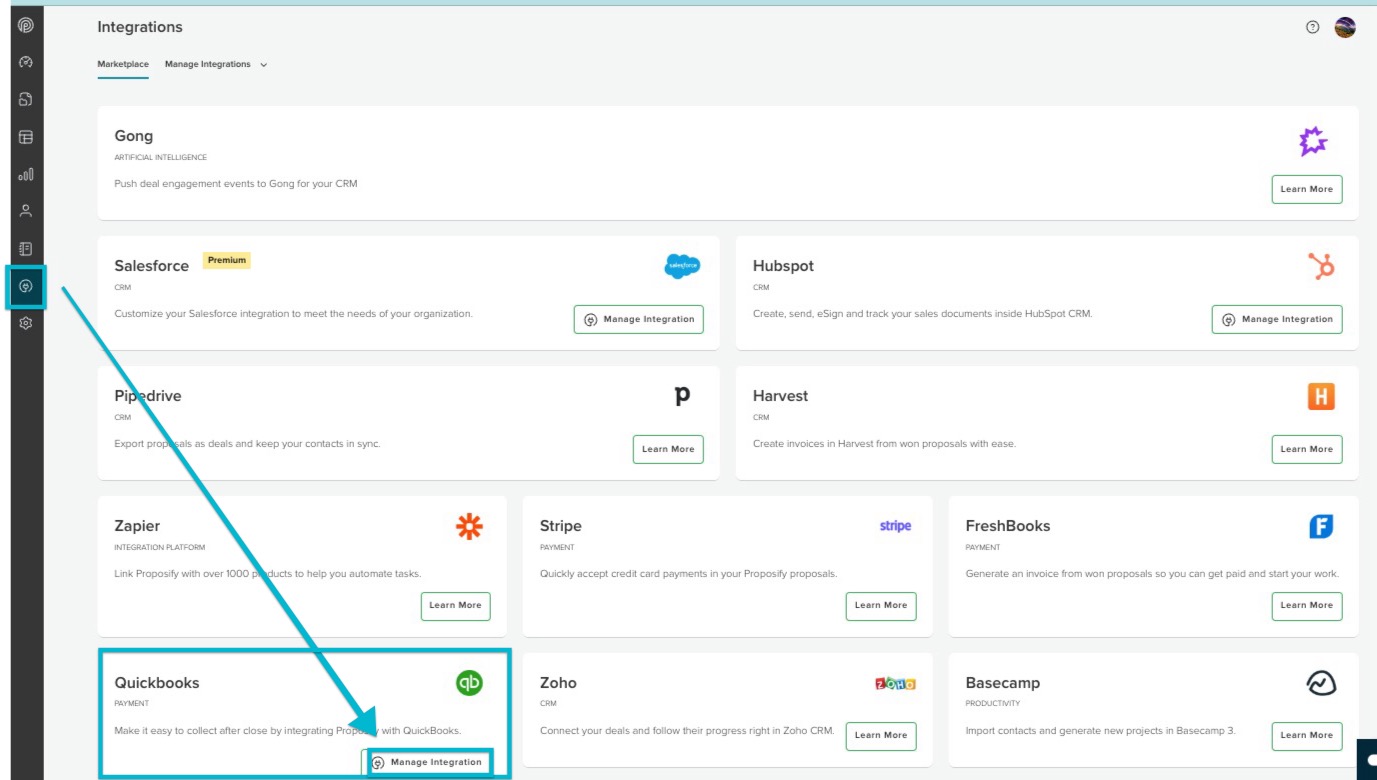
Task: Click the Stripe wordmark logo
Action: click(895, 526)
